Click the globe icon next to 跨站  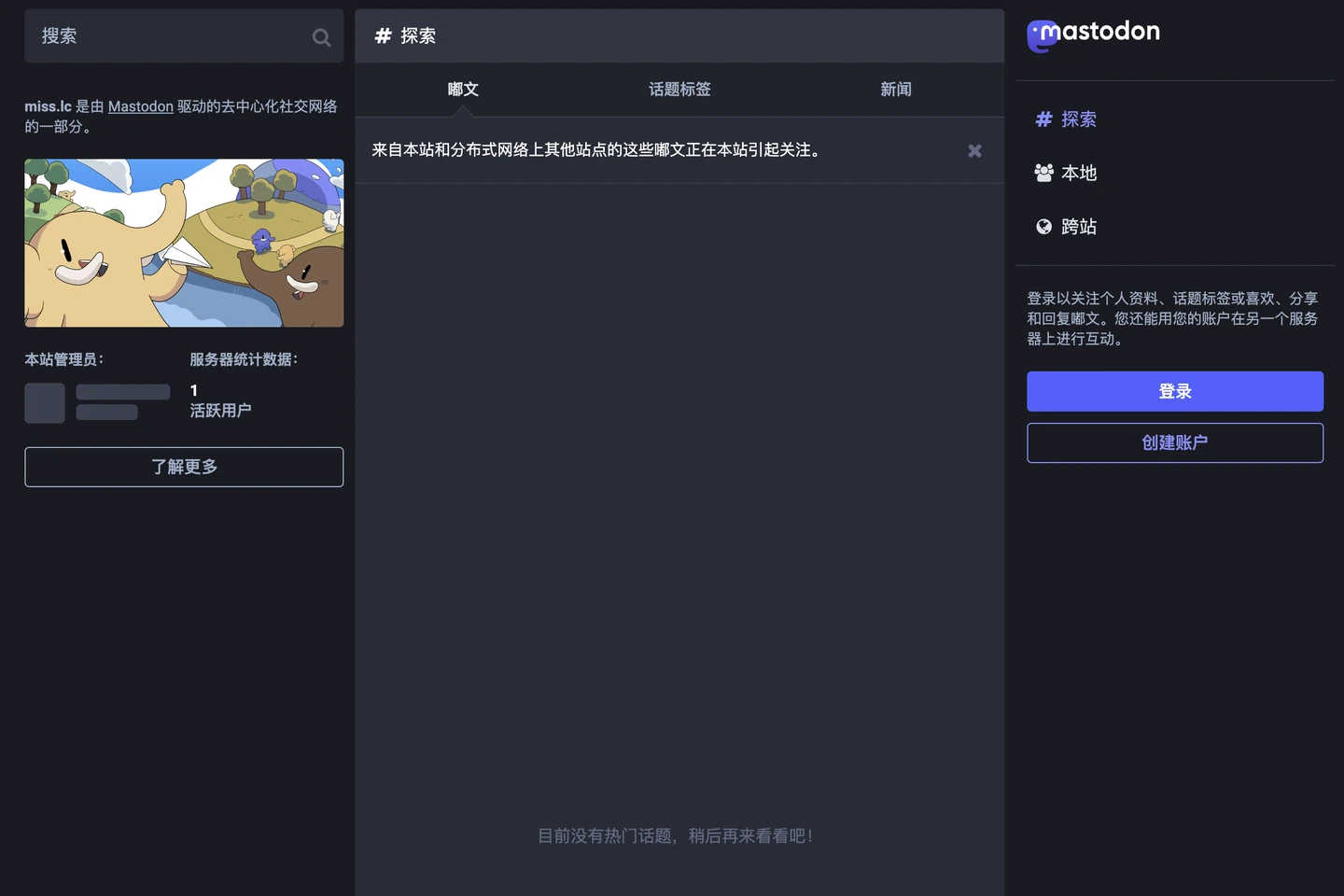(1043, 227)
